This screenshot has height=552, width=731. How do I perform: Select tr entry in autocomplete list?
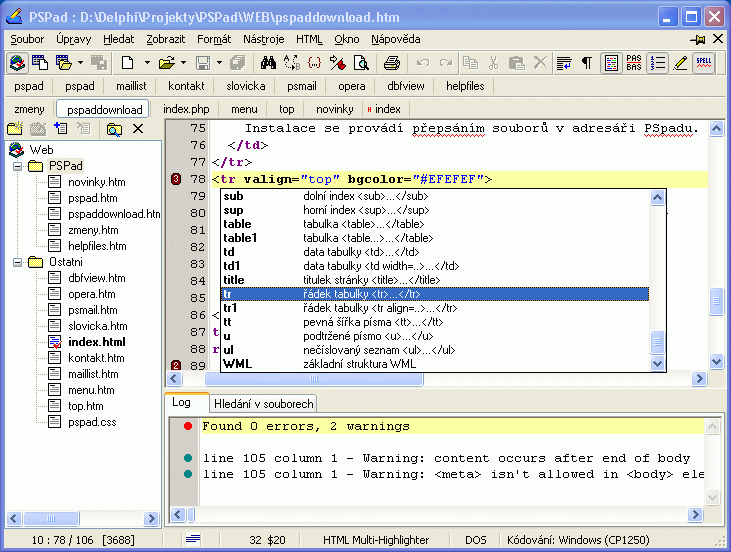point(434,294)
